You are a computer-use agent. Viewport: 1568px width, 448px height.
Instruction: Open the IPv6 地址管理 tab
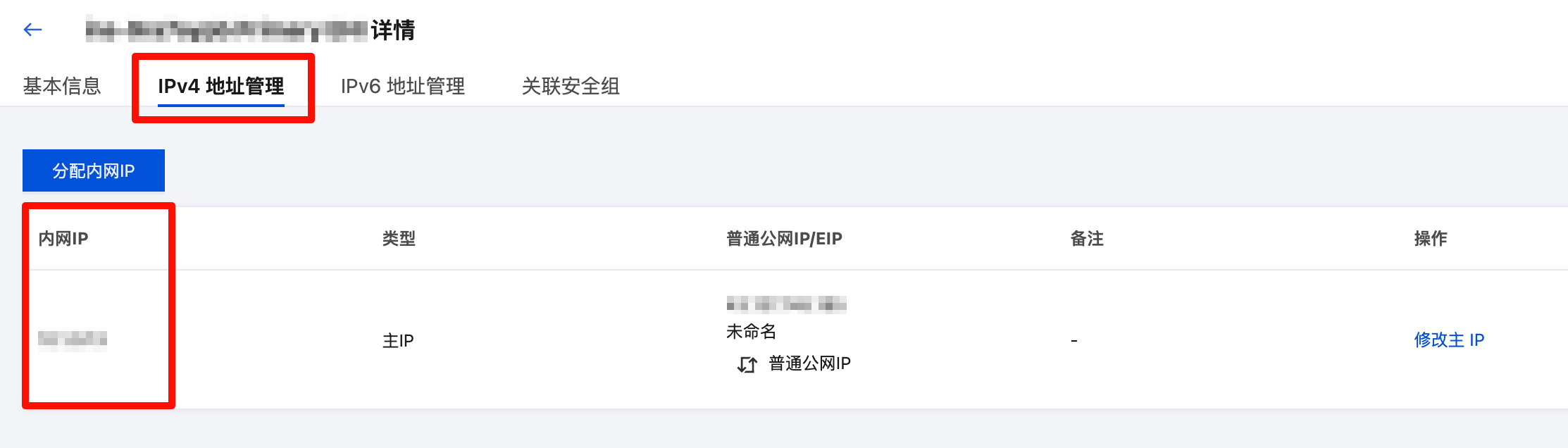[x=402, y=86]
